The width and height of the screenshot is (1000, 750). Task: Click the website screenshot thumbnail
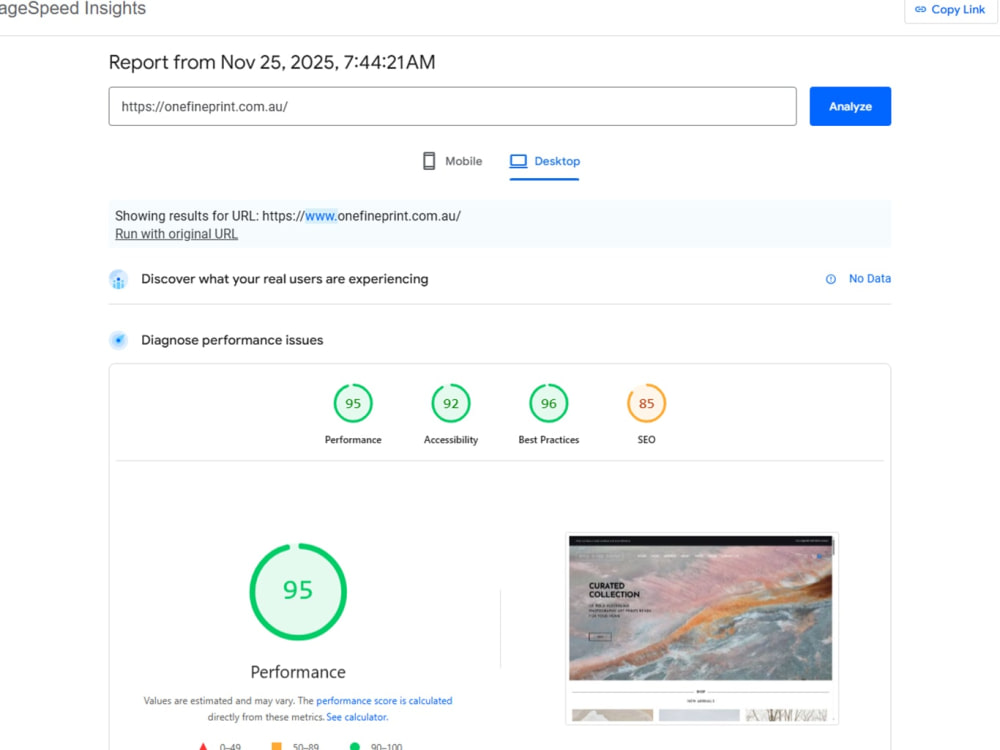click(x=702, y=629)
